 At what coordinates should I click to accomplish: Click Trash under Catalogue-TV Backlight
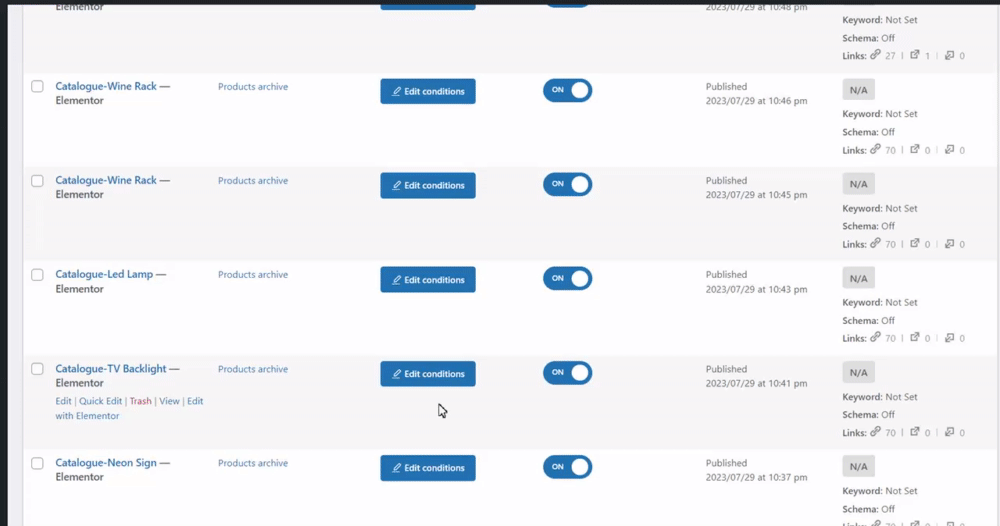[140, 401]
